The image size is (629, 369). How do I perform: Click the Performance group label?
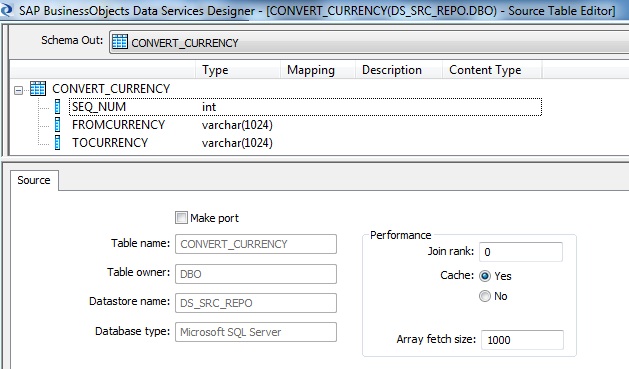[400, 235]
